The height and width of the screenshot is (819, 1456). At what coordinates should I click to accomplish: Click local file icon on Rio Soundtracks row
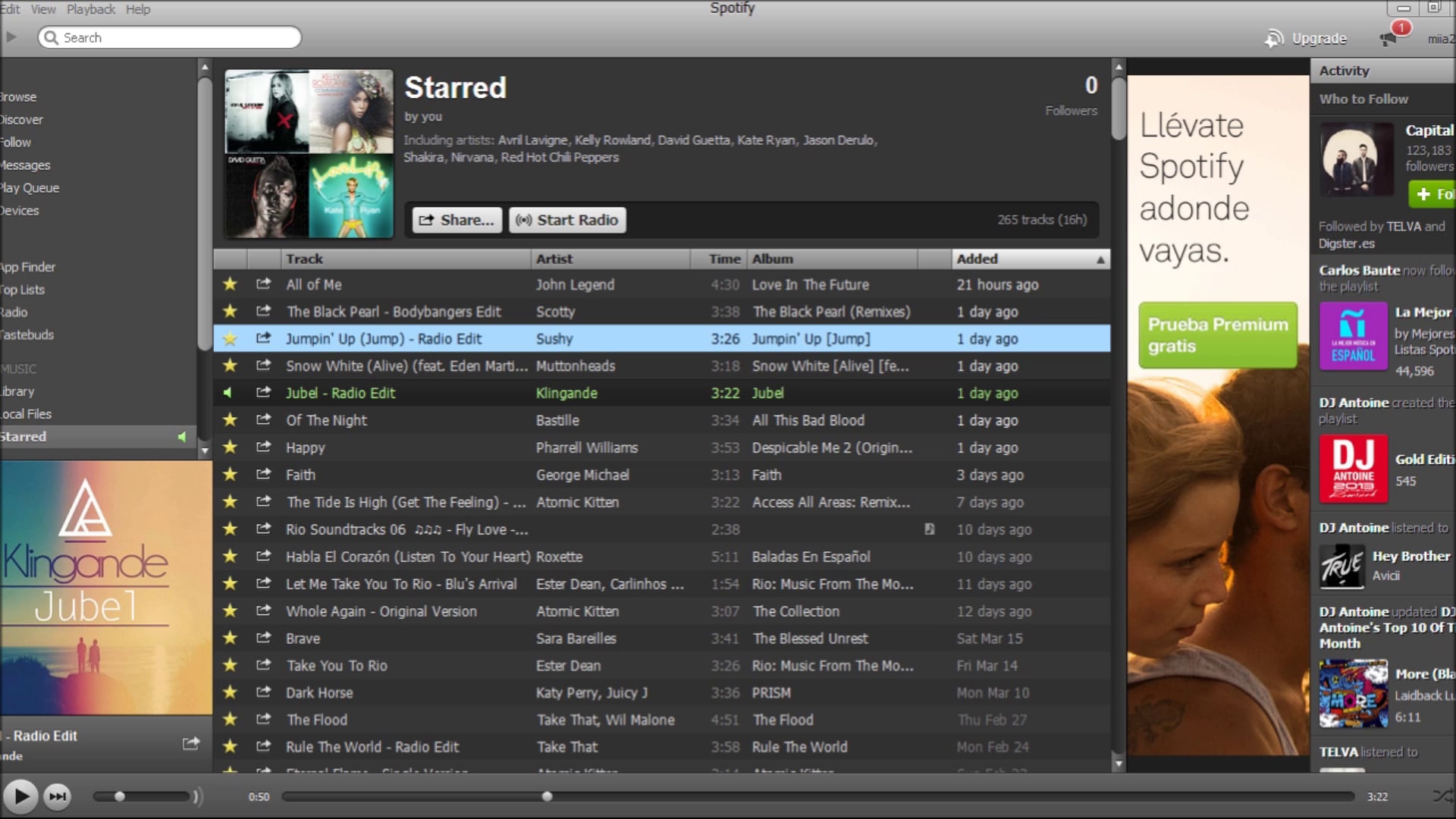point(929,529)
